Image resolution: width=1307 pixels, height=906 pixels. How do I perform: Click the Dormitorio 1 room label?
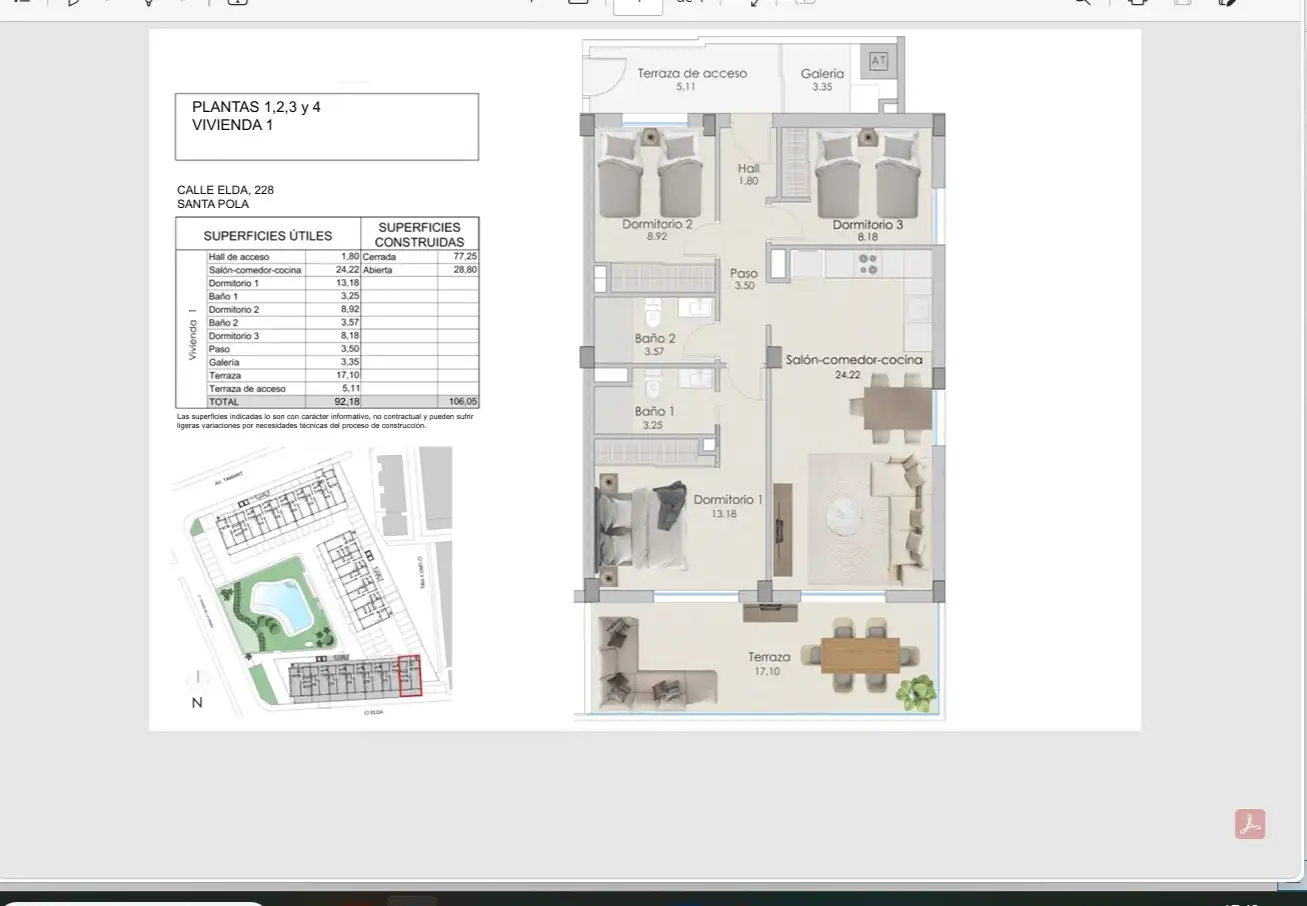728,500
